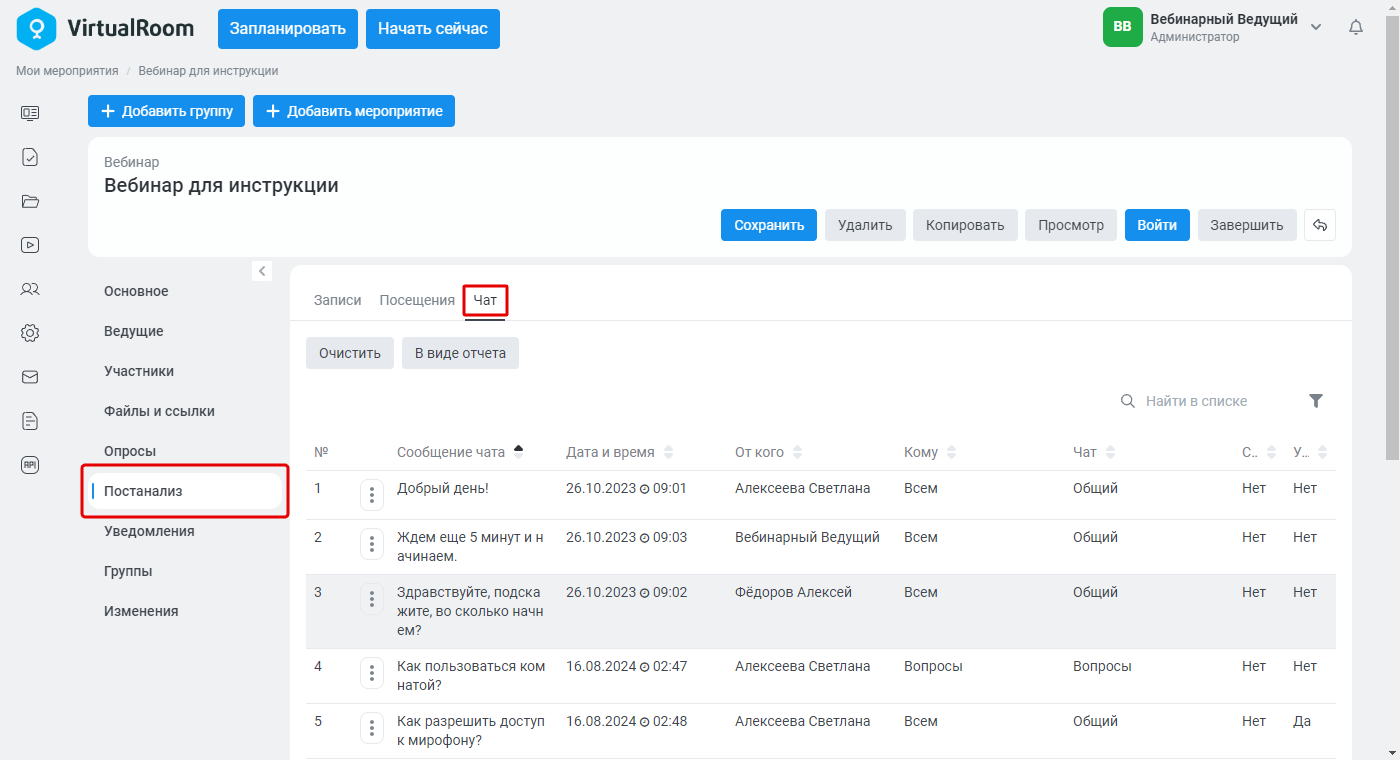This screenshot has width=1400, height=760.
Task: Open the Файлы и ссылки section
Action: [159, 411]
